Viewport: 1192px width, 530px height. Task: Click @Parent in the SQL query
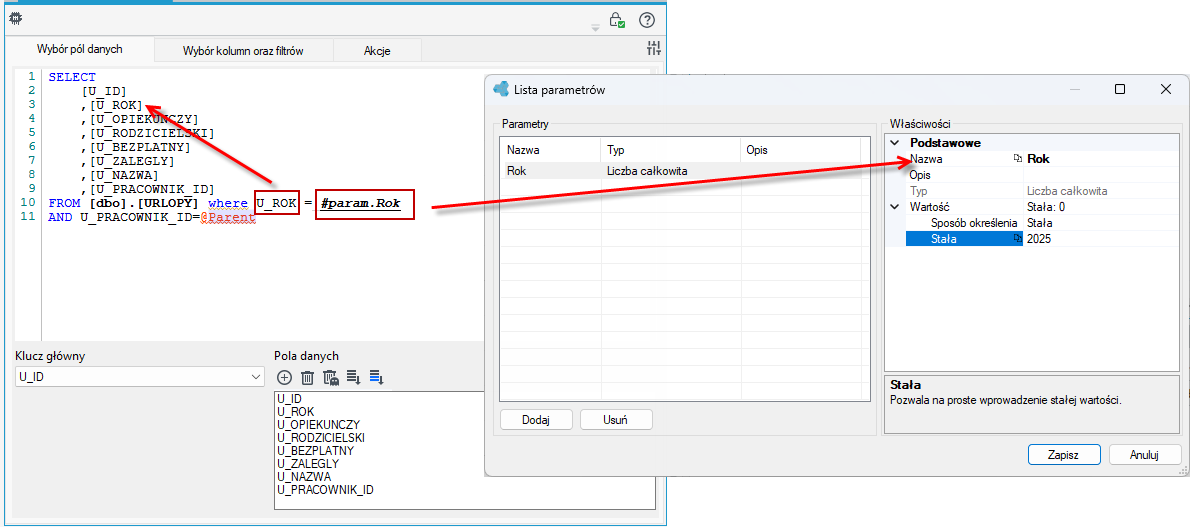tap(227, 217)
